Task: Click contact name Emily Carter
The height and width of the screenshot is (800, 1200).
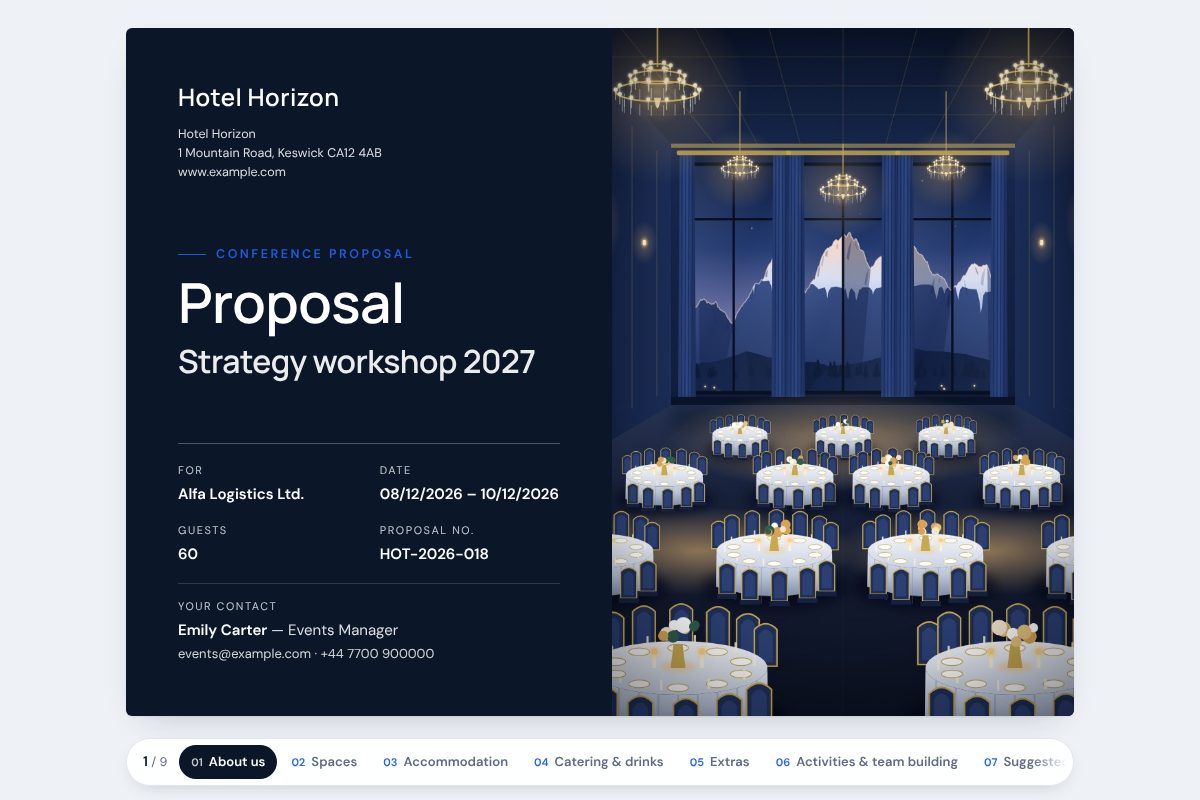Action: pos(222,630)
